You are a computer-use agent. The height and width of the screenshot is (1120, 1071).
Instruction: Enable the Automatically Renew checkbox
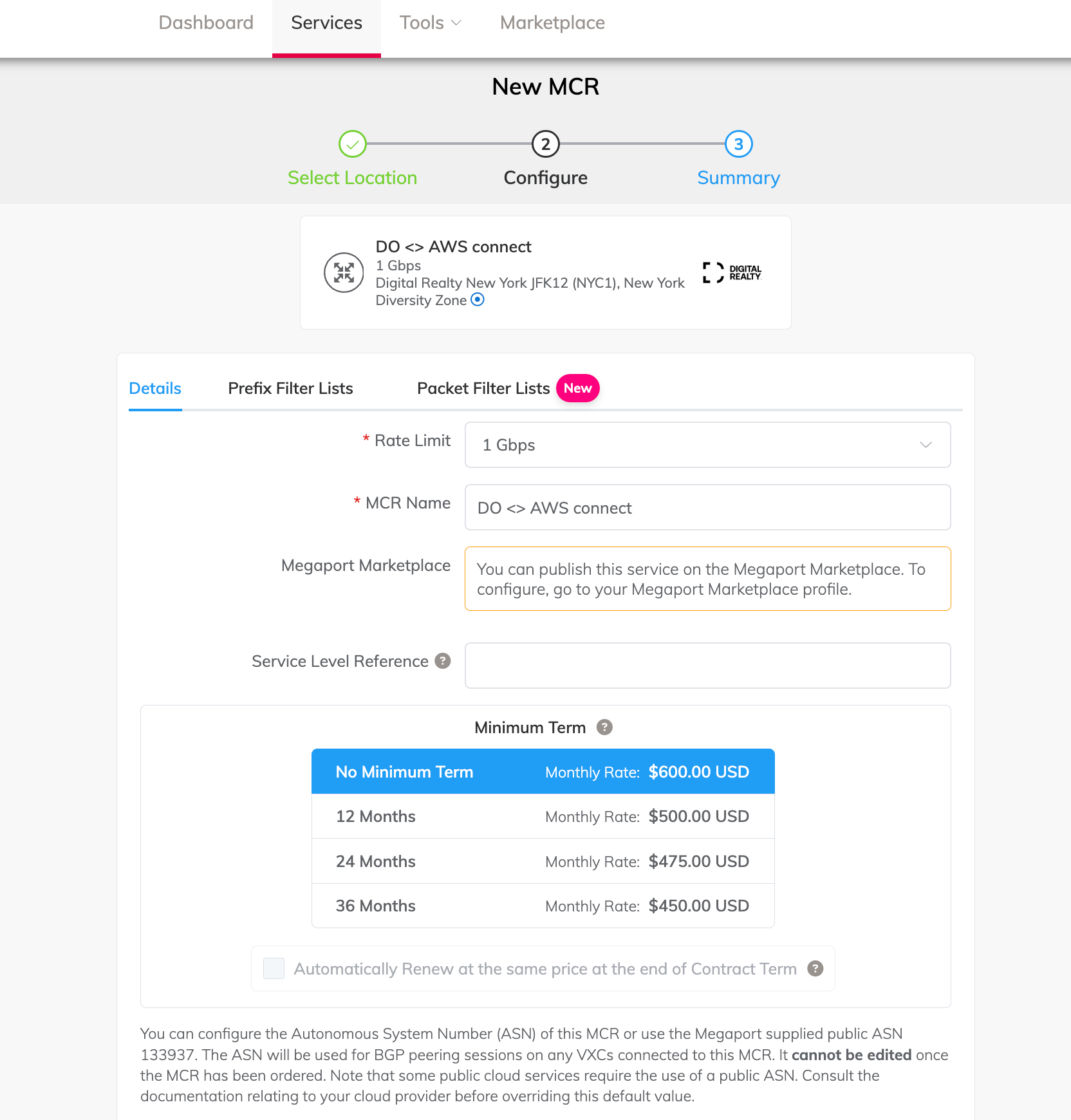pyautogui.click(x=274, y=969)
